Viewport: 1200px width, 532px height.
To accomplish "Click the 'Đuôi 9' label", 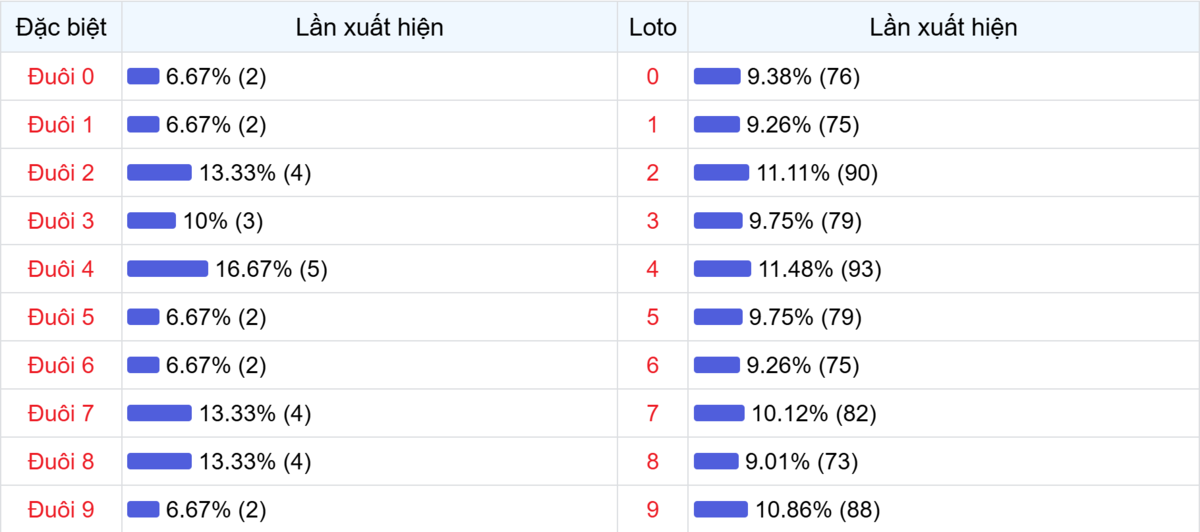I will (61, 509).
